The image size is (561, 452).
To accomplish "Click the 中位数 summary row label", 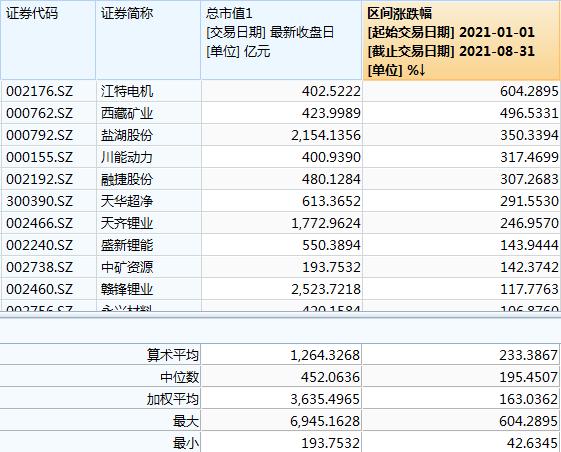I will (179, 377).
